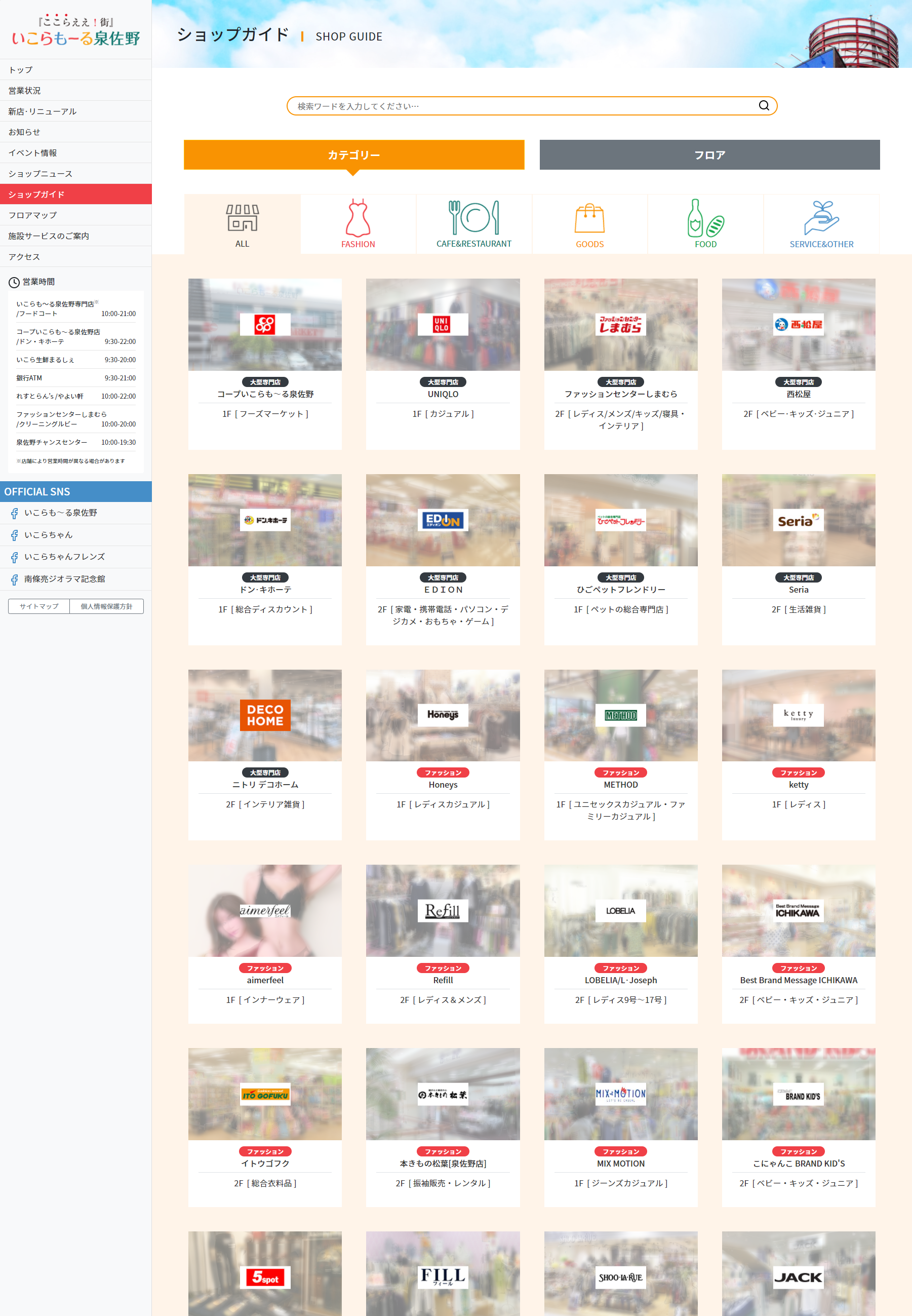Image resolution: width=912 pixels, height=1316 pixels.
Task: Switch to the フロア tab
Action: (710, 155)
